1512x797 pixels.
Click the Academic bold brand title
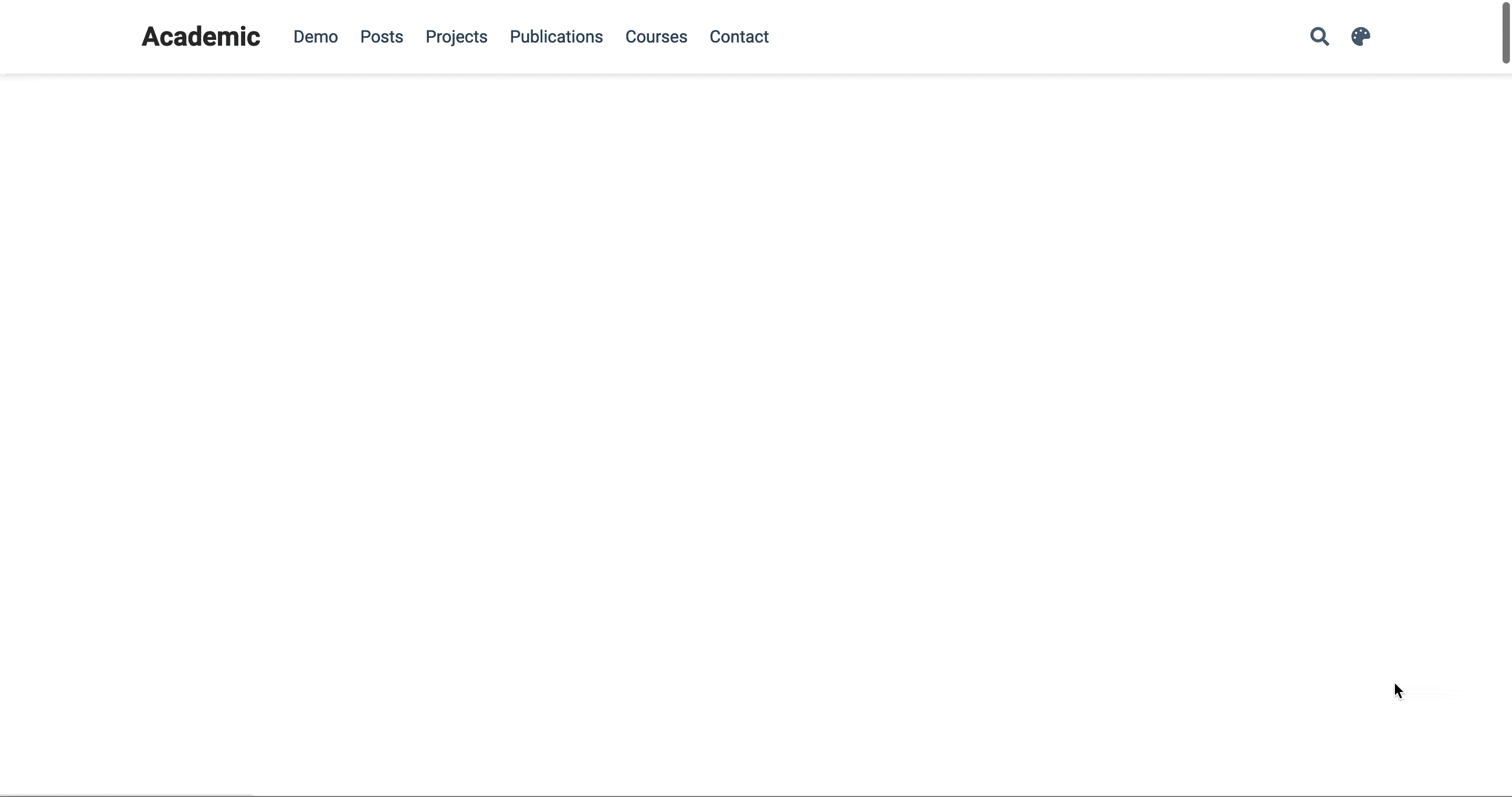click(201, 36)
